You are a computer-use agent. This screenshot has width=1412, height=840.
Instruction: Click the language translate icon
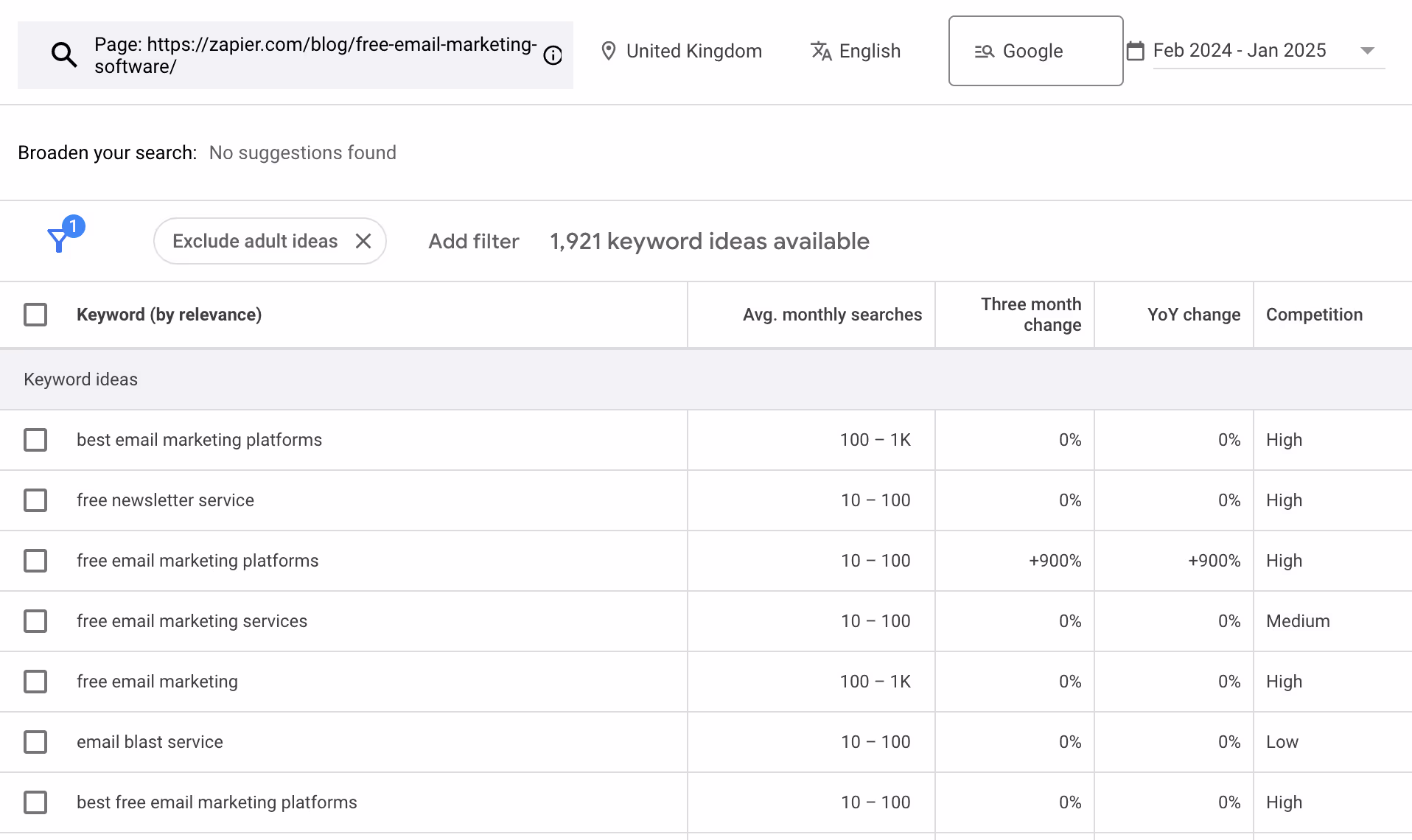tap(821, 51)
